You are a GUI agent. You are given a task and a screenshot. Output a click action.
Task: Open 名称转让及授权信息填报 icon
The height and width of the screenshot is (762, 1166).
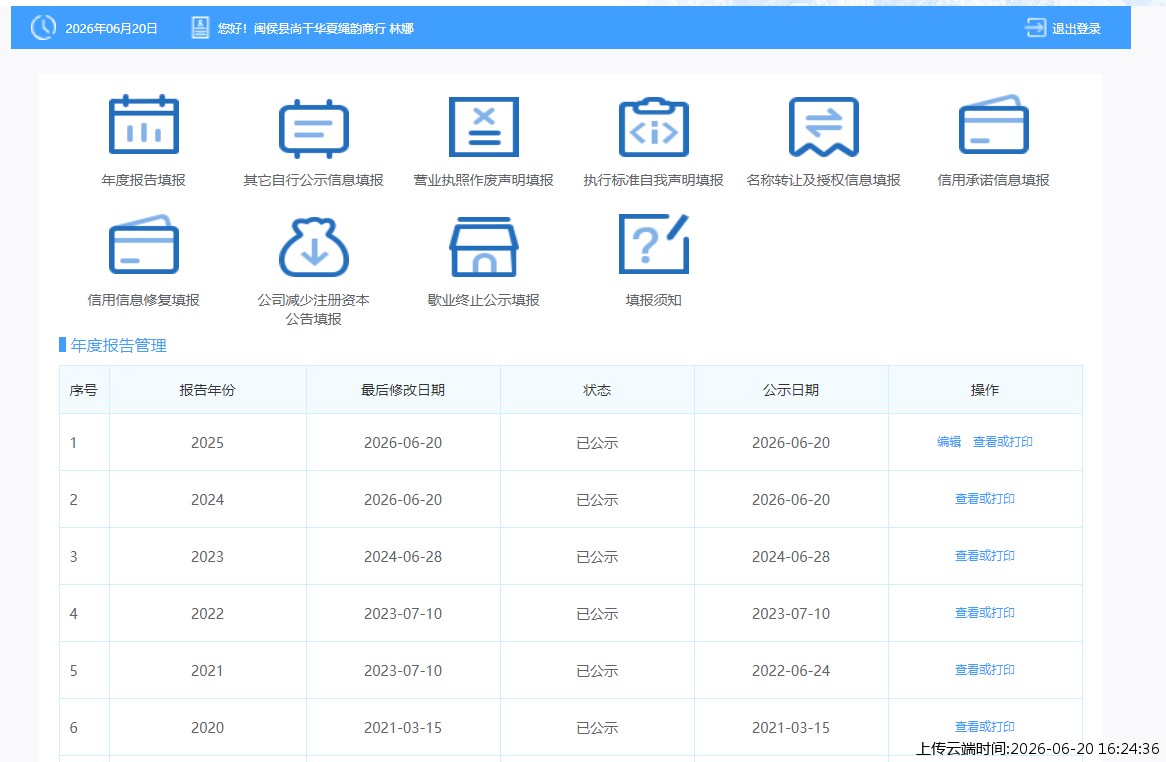pos(823,126)
